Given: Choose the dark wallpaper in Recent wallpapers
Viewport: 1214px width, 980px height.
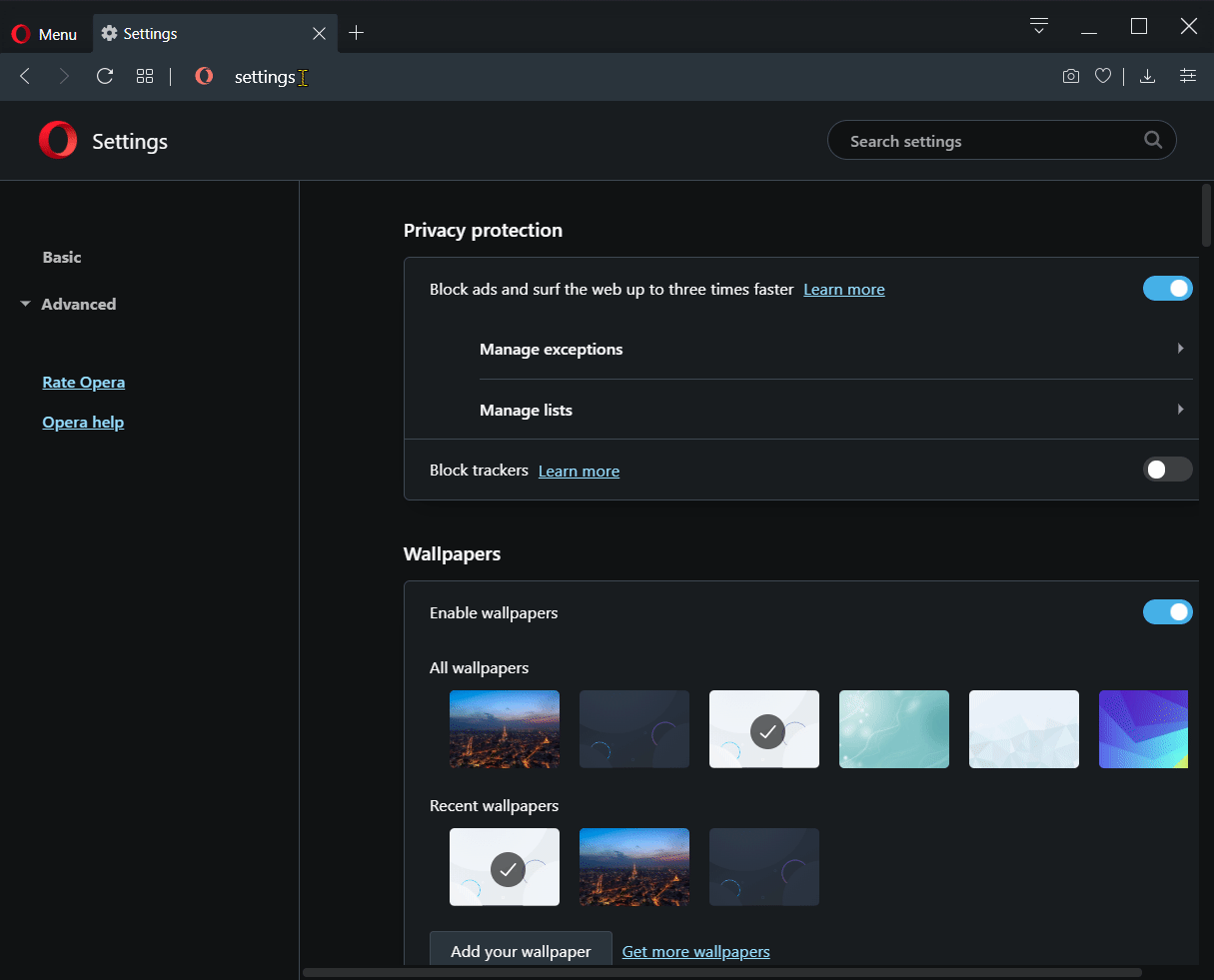Looking at the screenshot, I should pyautogui.click(x=764, y=867).
